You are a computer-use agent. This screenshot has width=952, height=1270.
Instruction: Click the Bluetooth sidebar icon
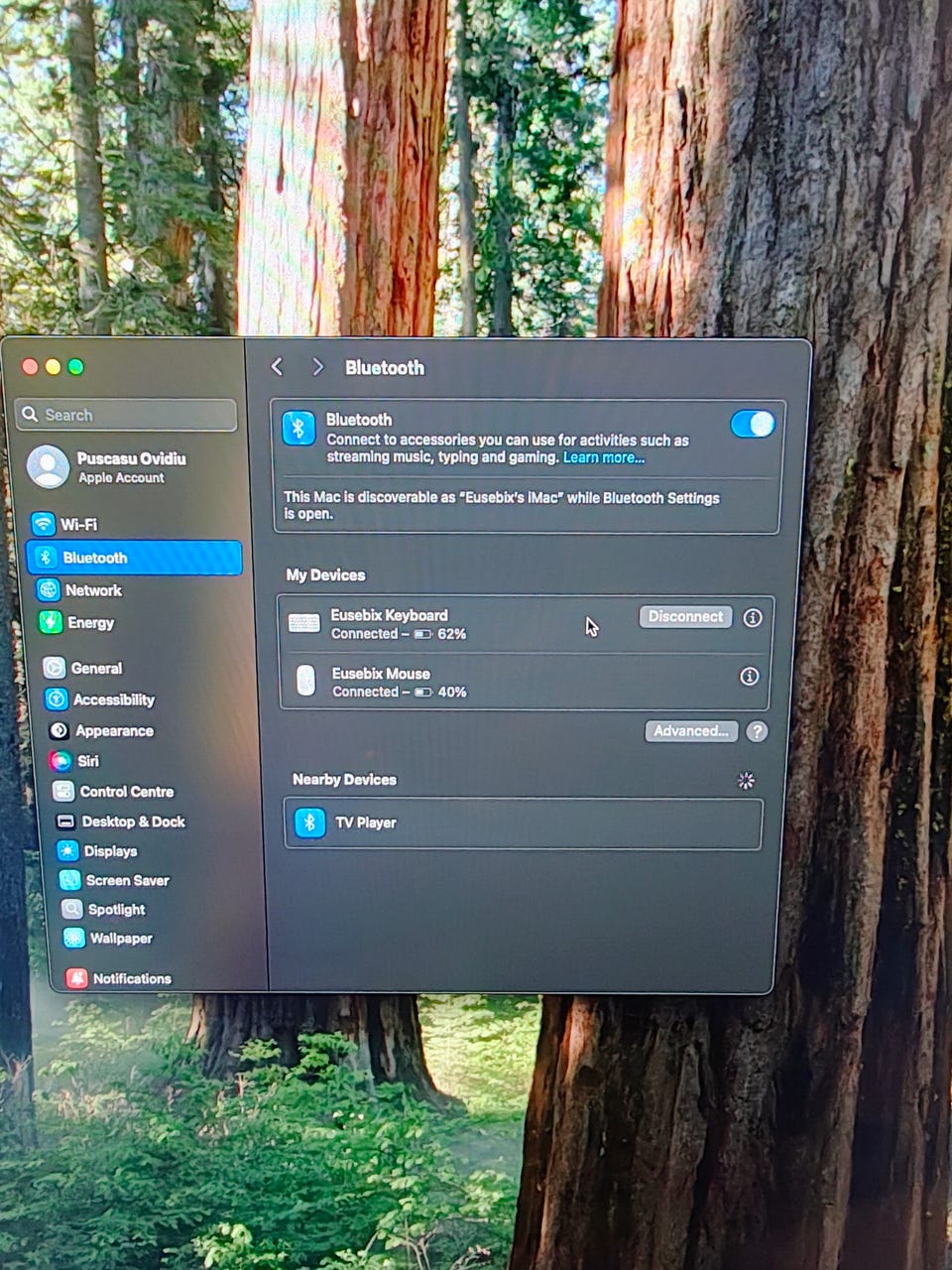point(46,558)
